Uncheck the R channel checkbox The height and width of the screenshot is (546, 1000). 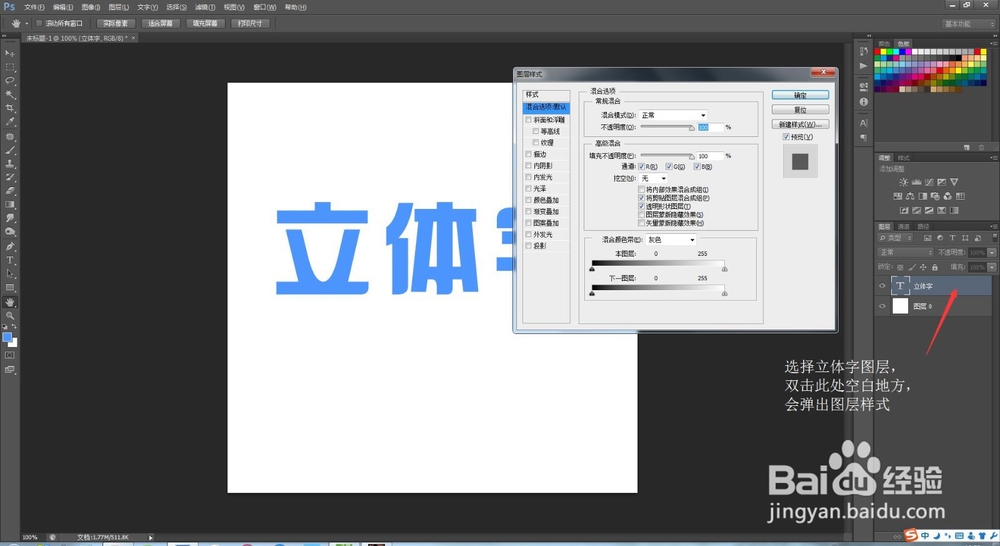pyautogui.click(x=642, y=166)
